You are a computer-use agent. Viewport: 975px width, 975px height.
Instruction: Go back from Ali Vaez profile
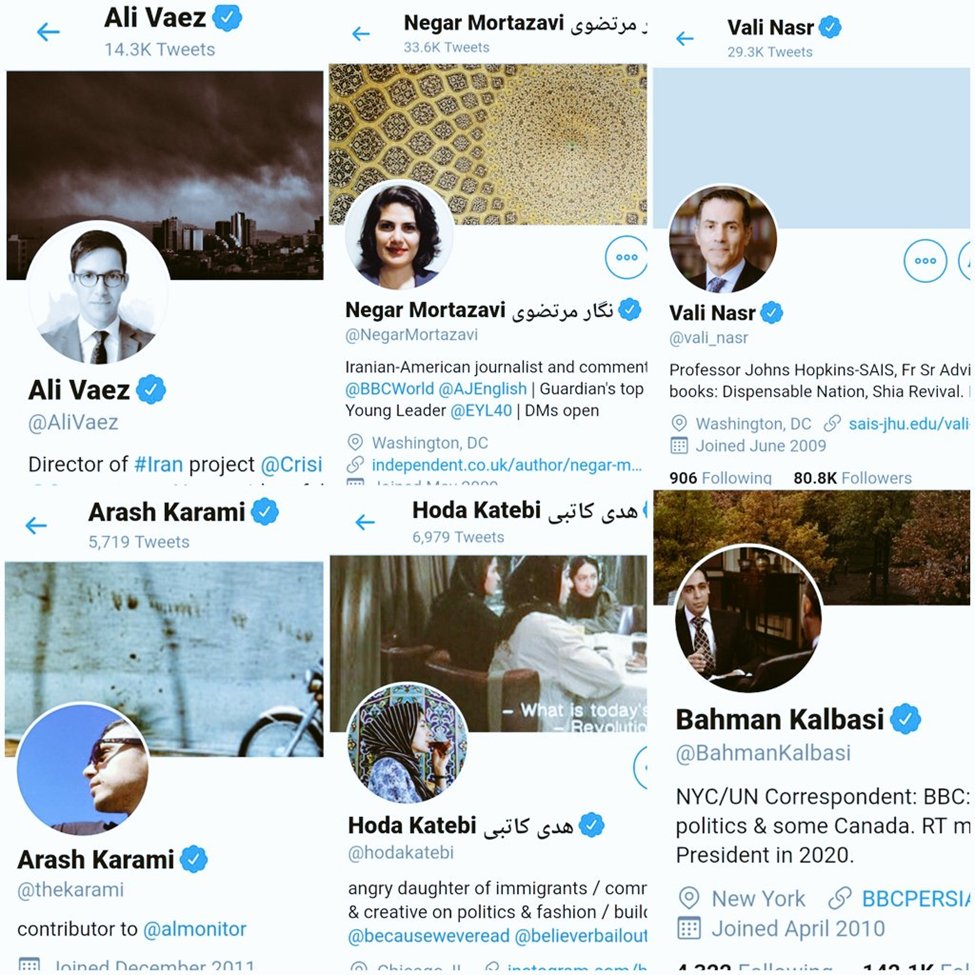48,32
